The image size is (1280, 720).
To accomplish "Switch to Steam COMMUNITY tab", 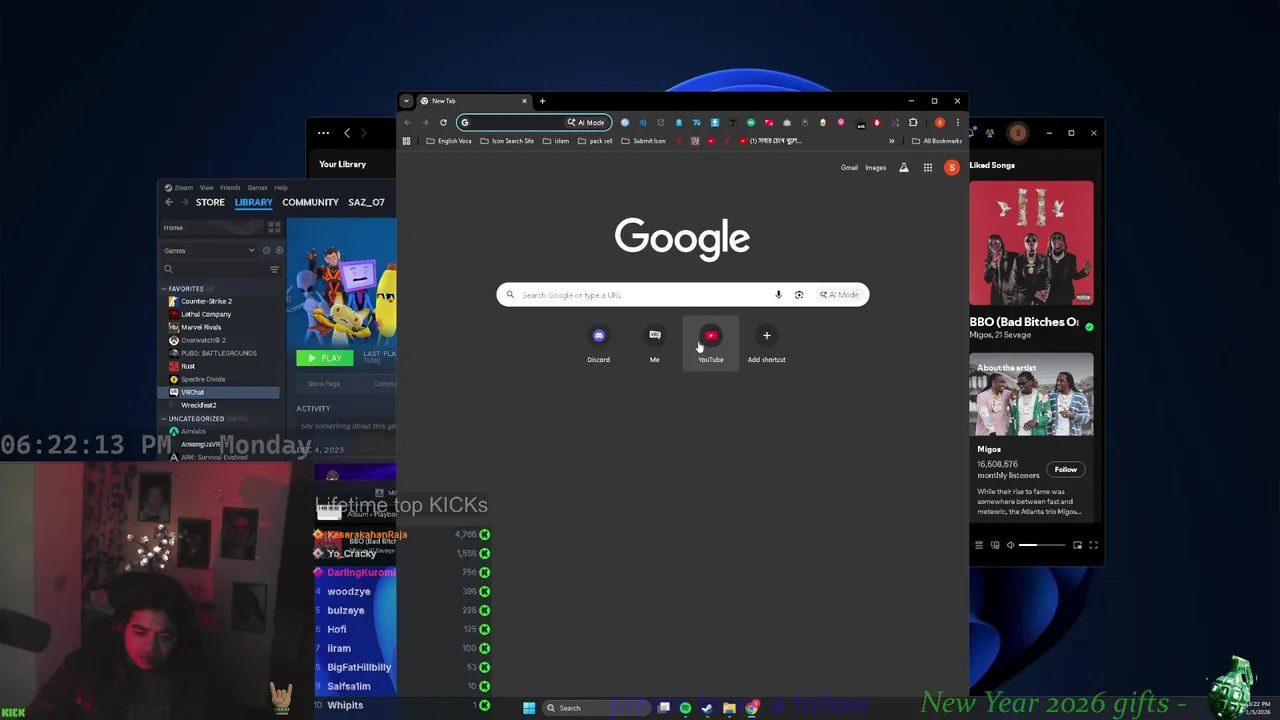I will (310, 202).
